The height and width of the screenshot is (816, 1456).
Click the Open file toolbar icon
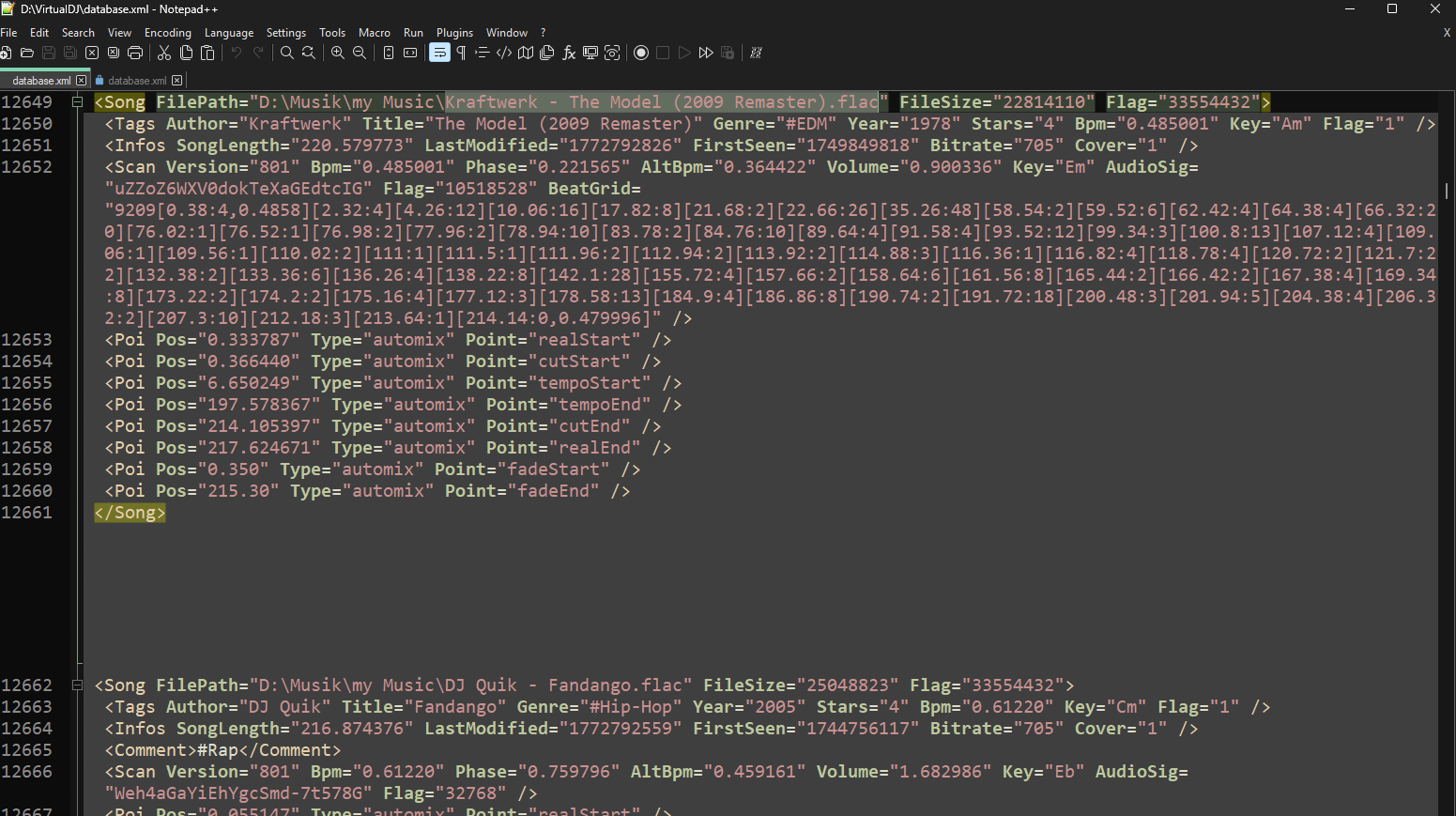27,54
